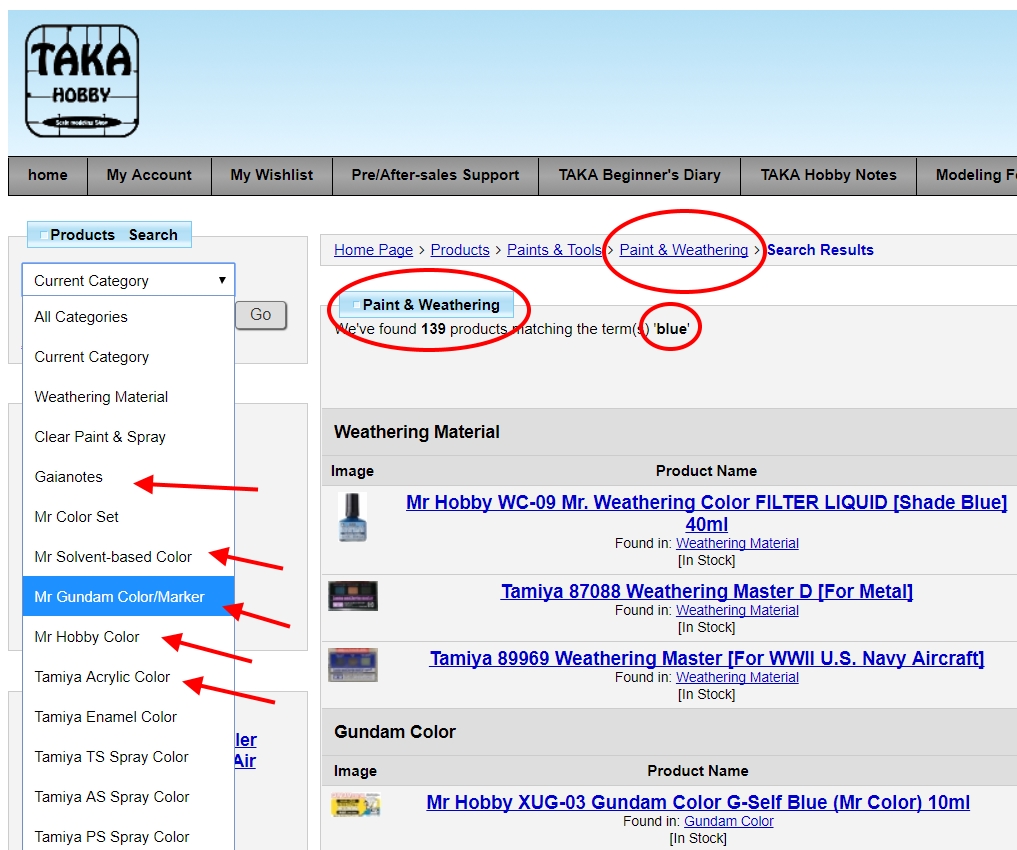The image size is (1017, 850).
Task: Click the Go search button
Action: (261, 315)
